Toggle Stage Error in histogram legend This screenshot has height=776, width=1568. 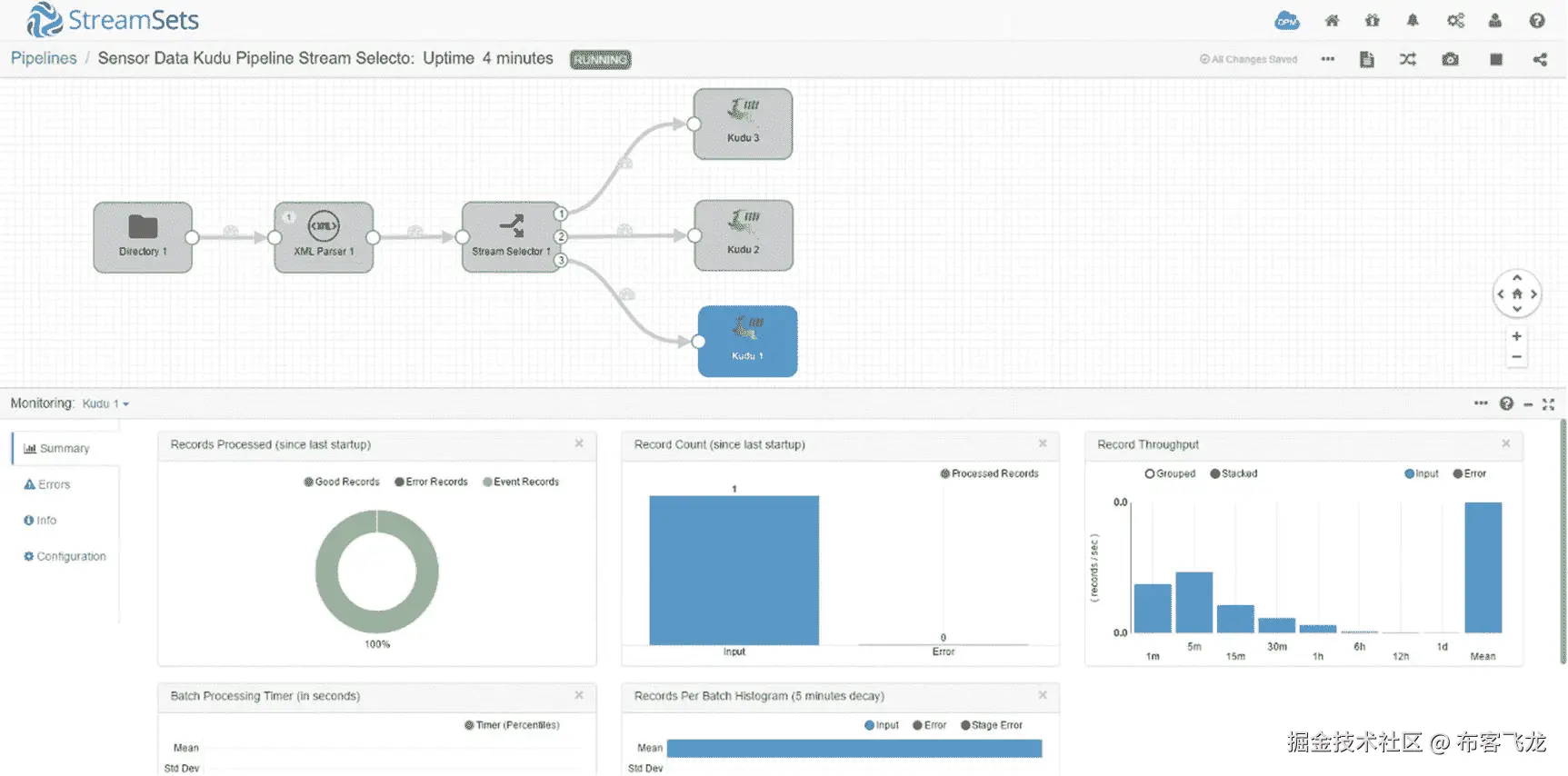(992, 725)
